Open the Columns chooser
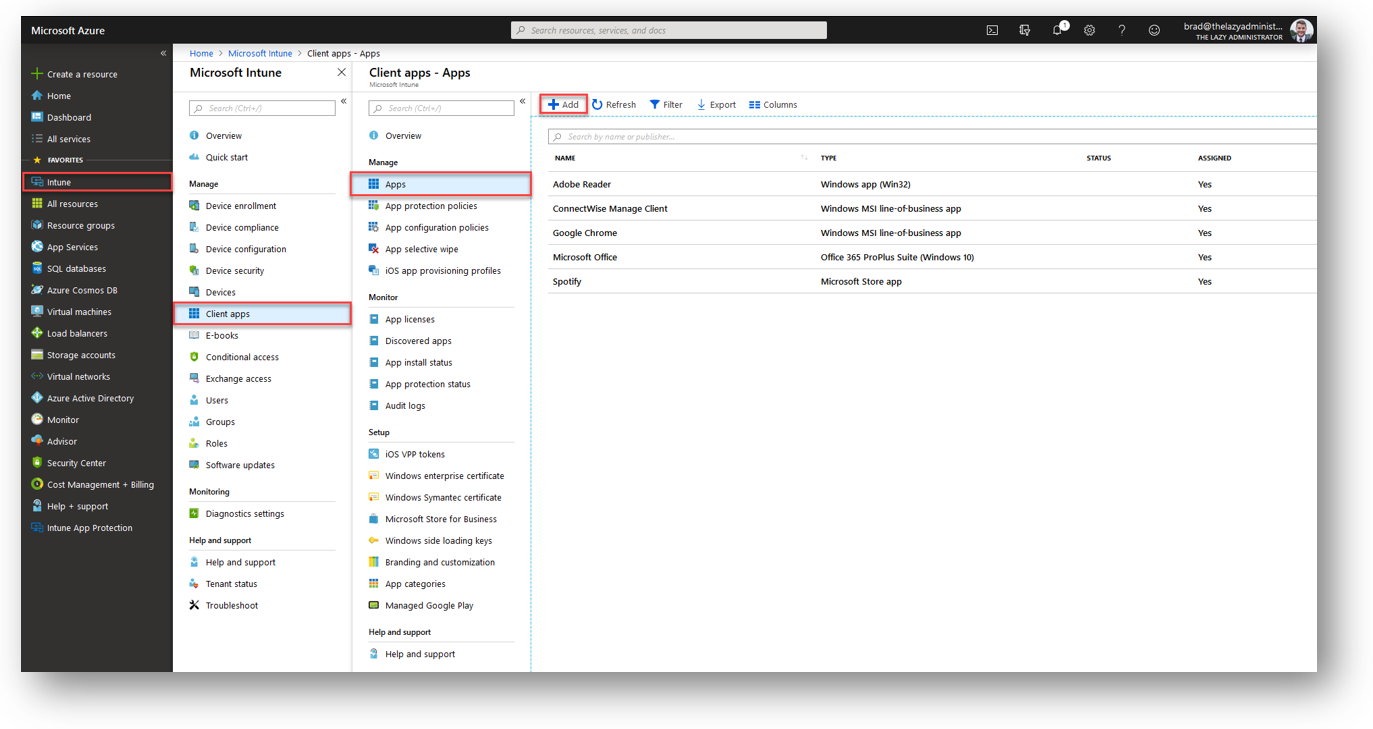Screen dimensions: 1373x729 [773, 104]
